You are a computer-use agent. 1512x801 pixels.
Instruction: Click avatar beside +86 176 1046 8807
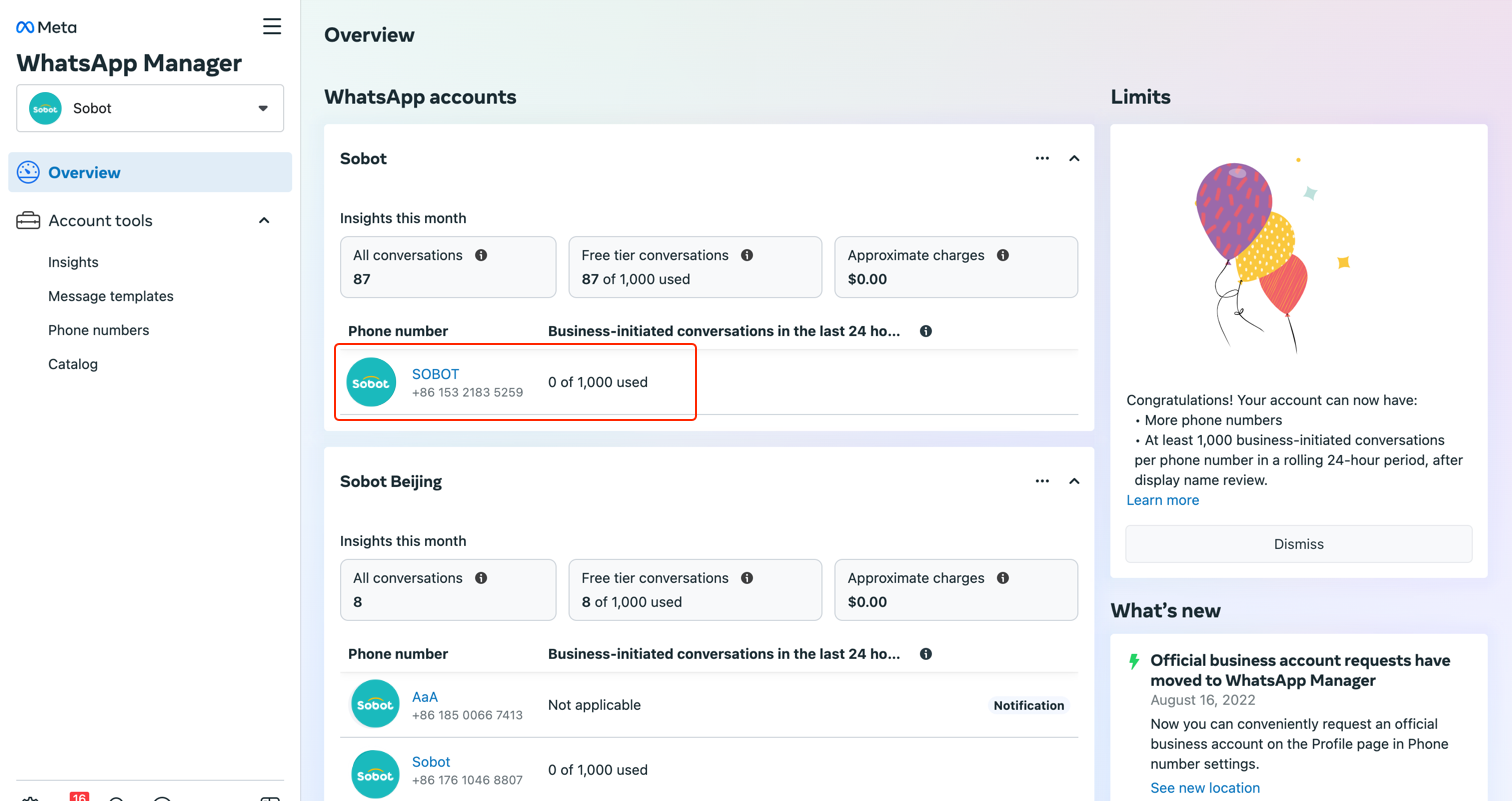click(x=376, y=774)
